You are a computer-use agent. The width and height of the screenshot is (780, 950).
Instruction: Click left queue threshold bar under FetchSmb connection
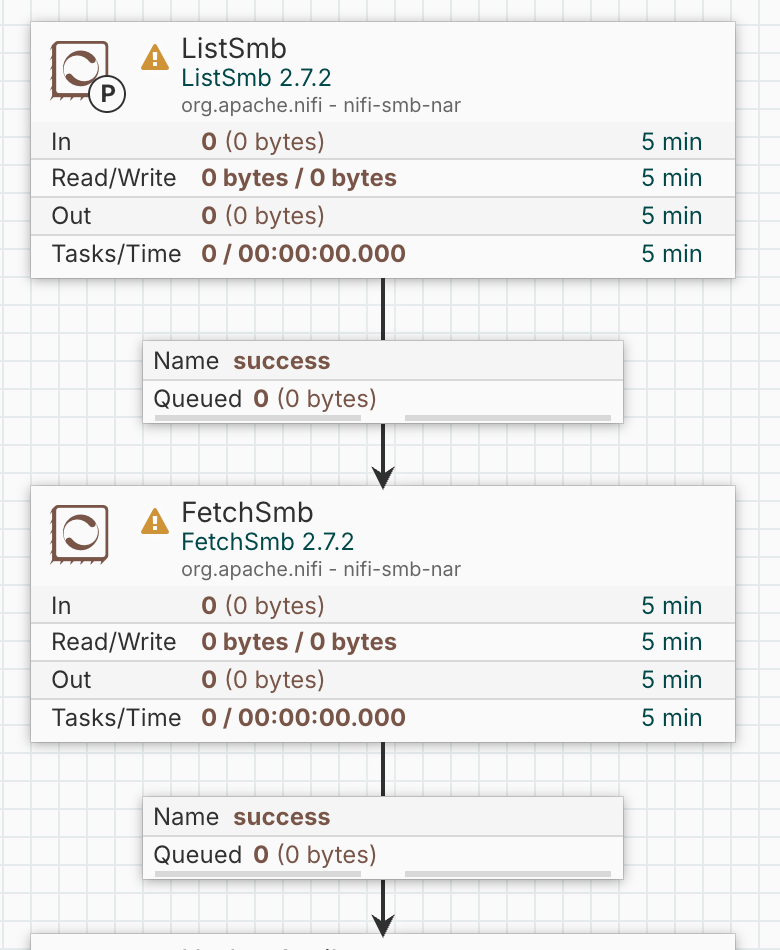point(258,874)
